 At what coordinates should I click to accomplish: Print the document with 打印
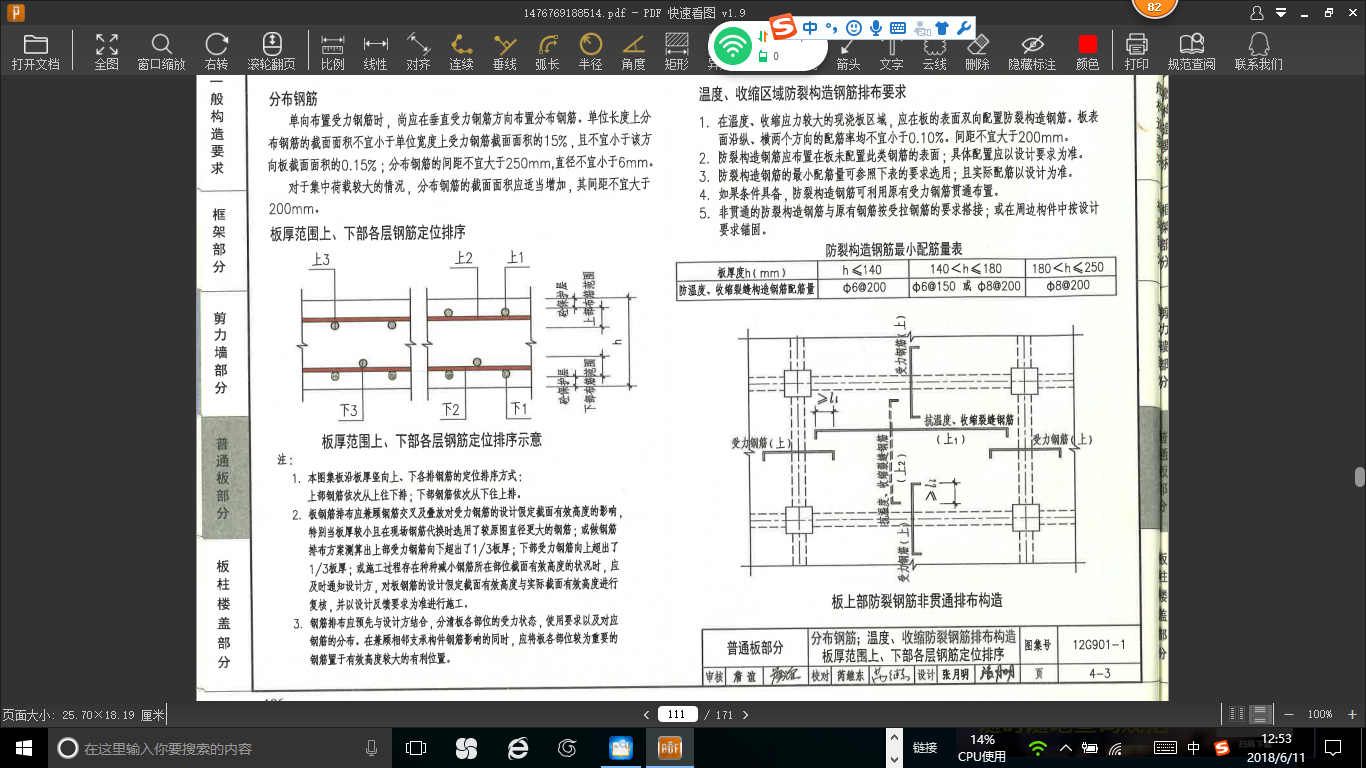coord(1136,52)
